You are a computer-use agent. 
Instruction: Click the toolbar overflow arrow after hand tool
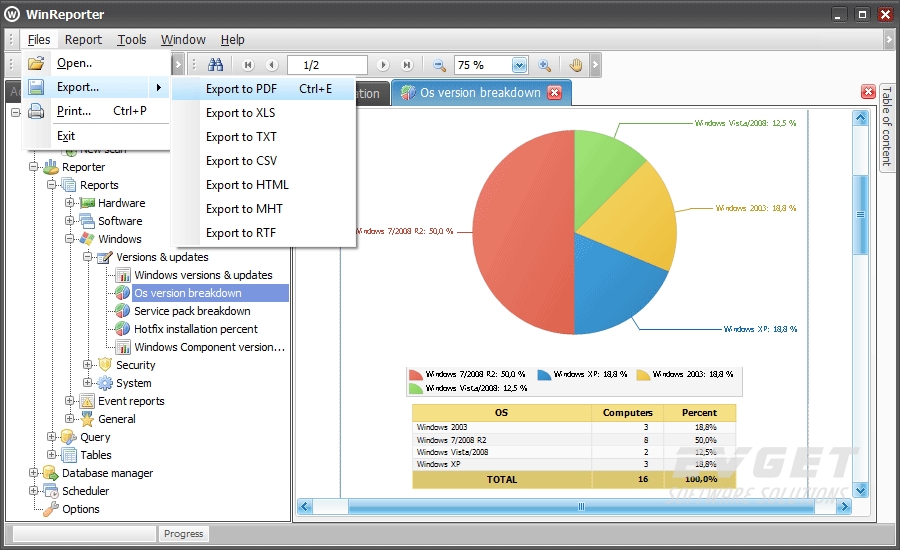[595, 65]
